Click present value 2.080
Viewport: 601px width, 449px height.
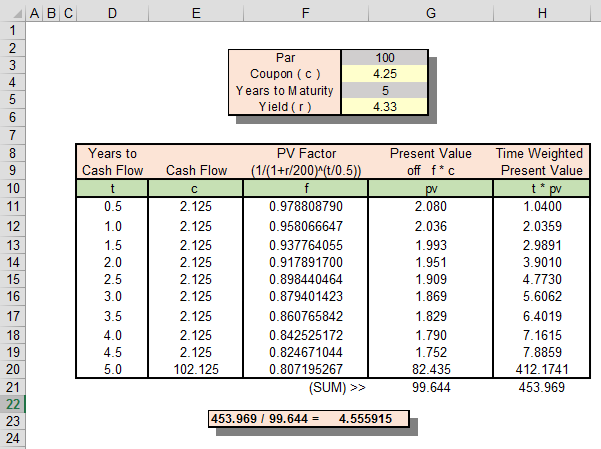point(431,206)
